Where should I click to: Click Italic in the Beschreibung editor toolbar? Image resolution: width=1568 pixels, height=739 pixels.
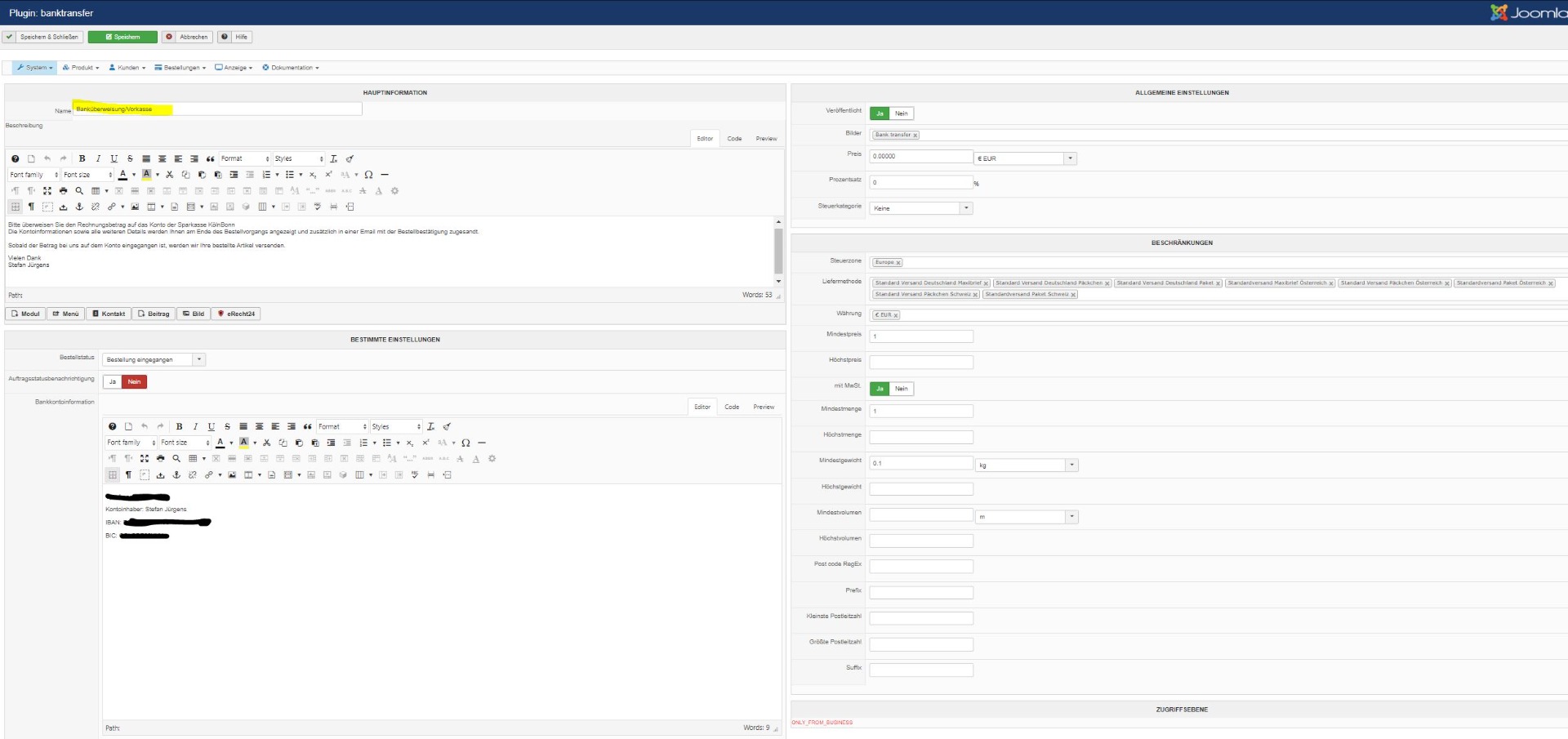[98, 159]
